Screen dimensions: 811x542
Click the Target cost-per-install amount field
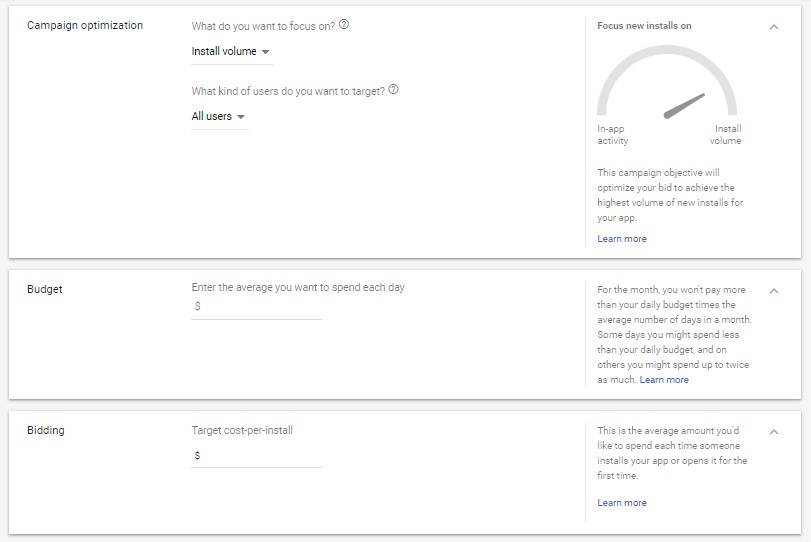[262, 456]
